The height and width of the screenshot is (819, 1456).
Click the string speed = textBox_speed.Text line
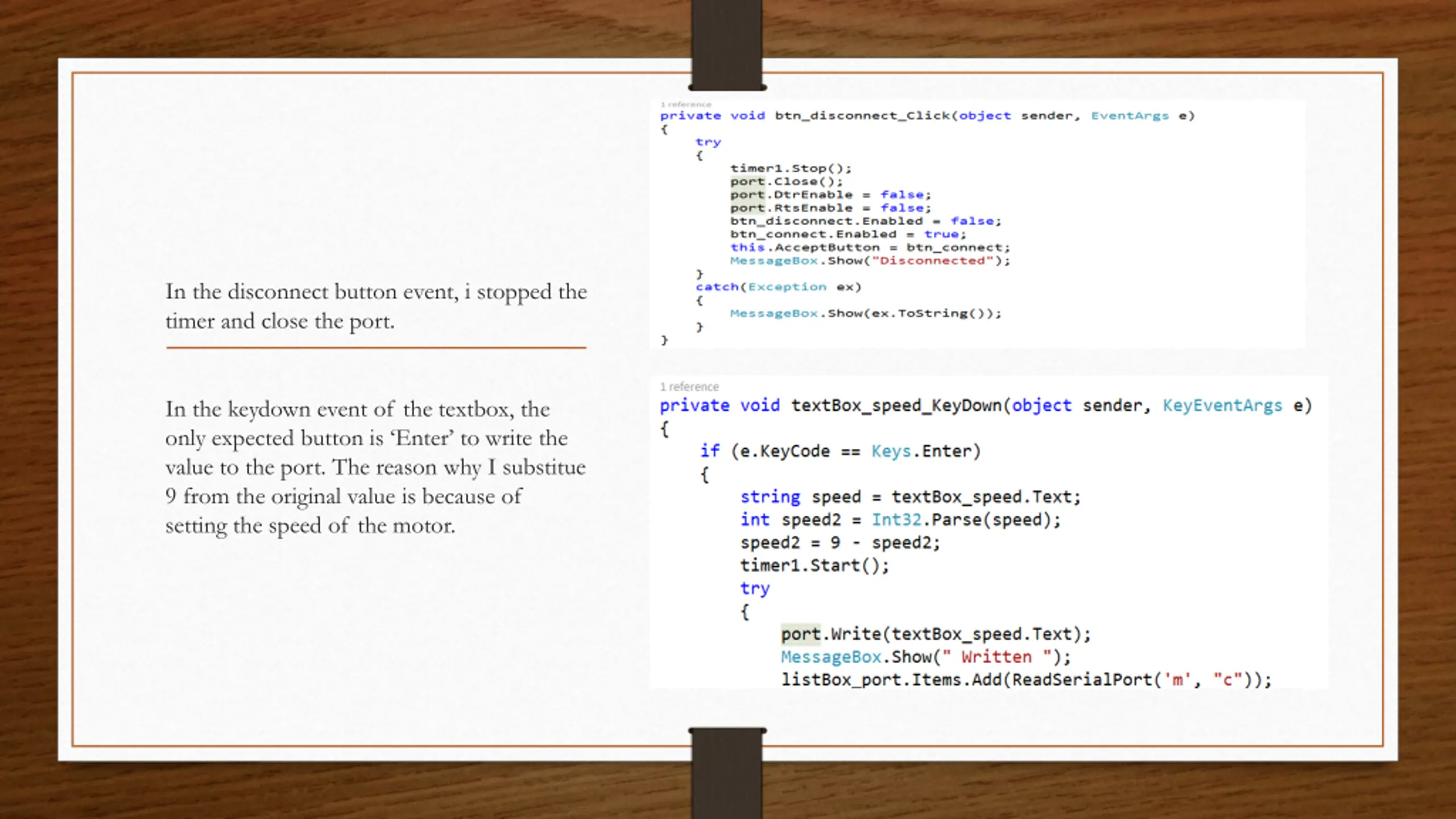(x=911, y=497)
